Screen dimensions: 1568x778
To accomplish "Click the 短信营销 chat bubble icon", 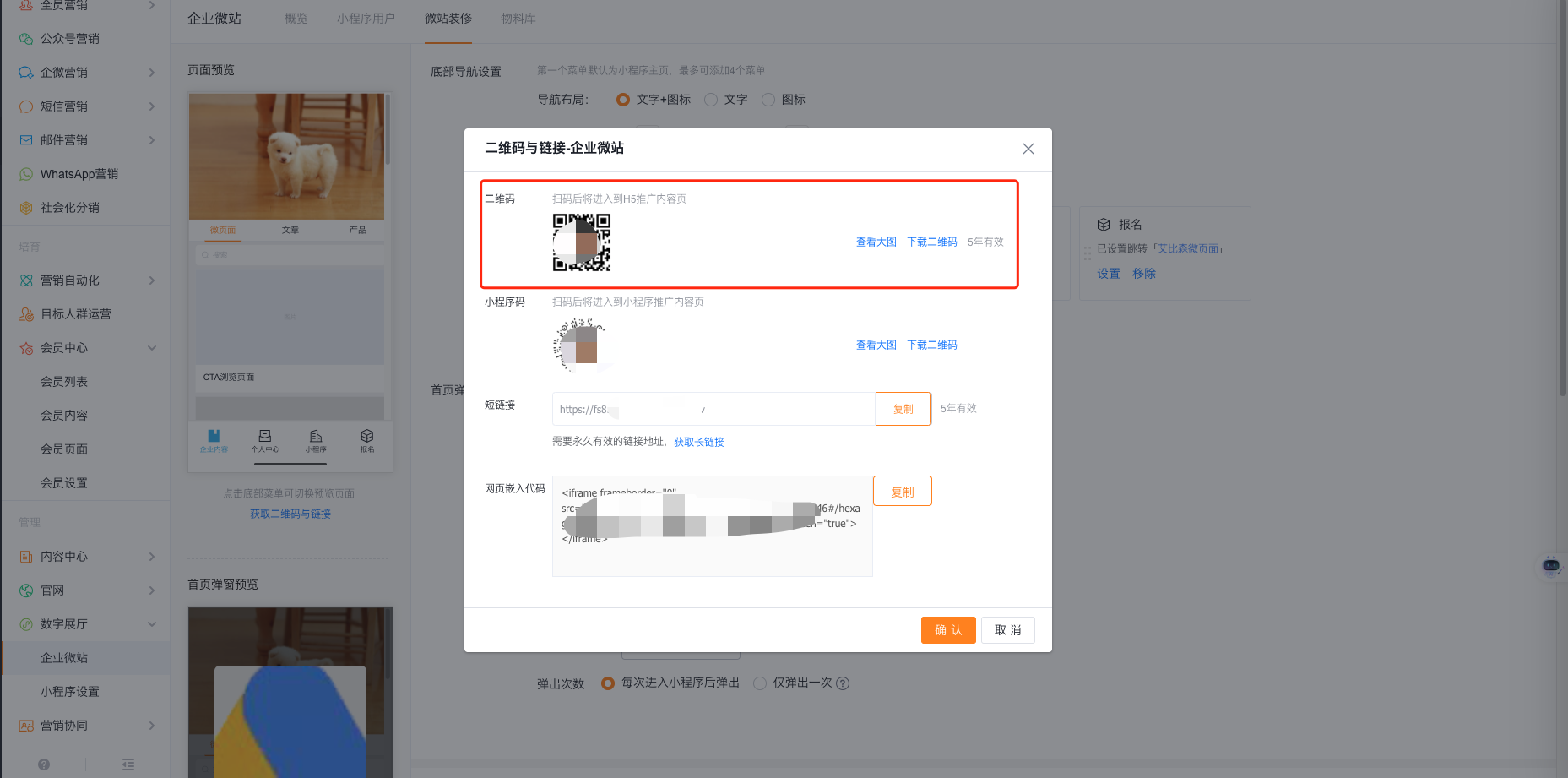I will tap(26, 106).
